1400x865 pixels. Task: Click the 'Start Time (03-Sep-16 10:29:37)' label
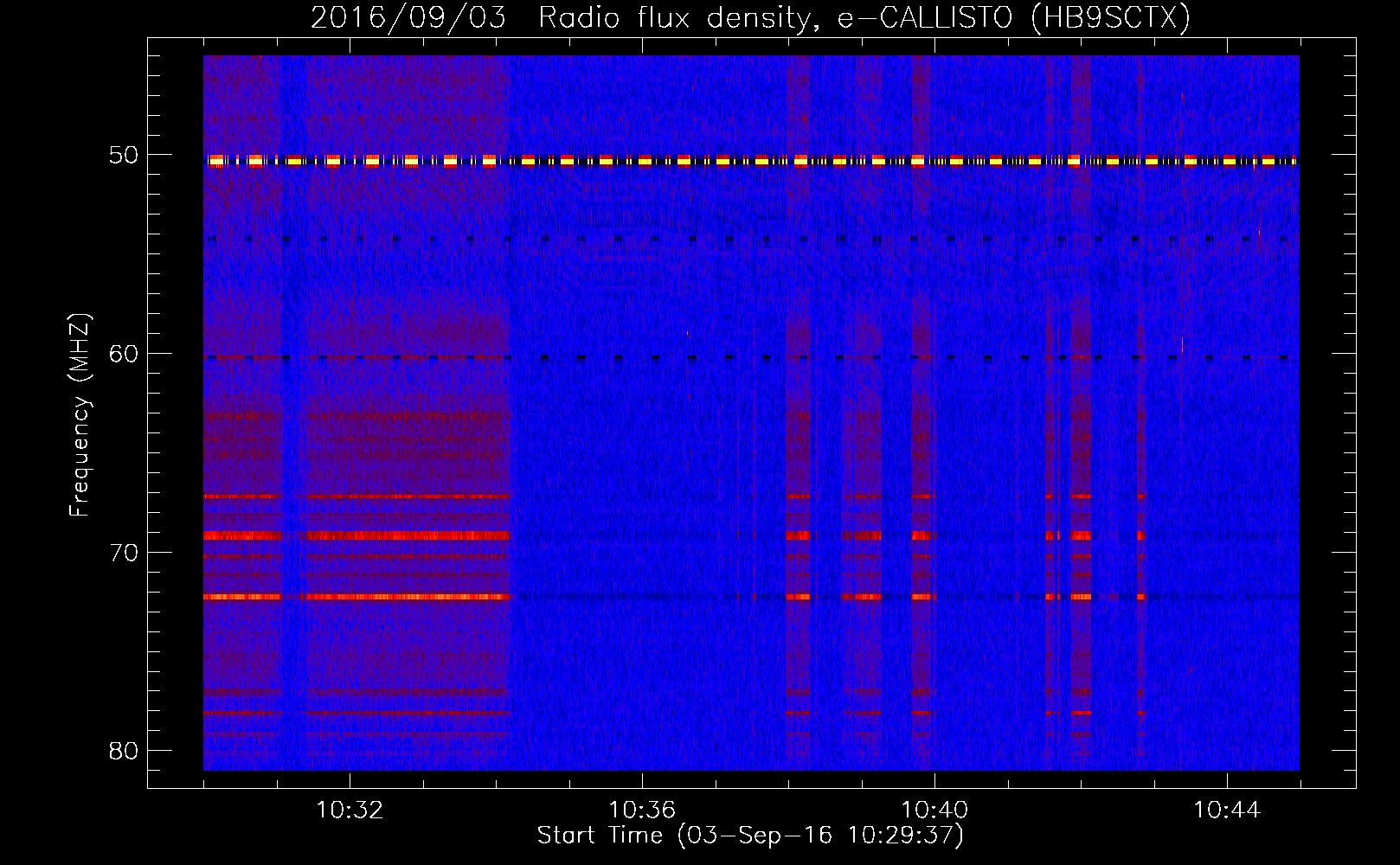pyautogui.click(x=750, y=836)
